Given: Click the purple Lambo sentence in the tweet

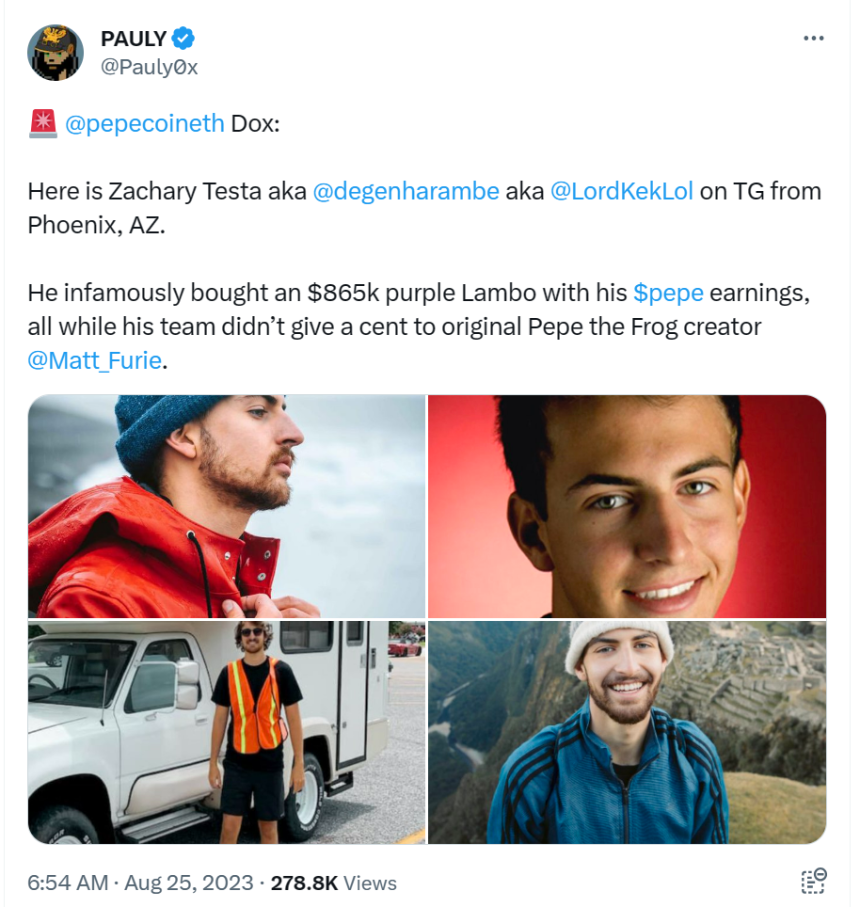Looking at the screenshot, I should 330,293.
